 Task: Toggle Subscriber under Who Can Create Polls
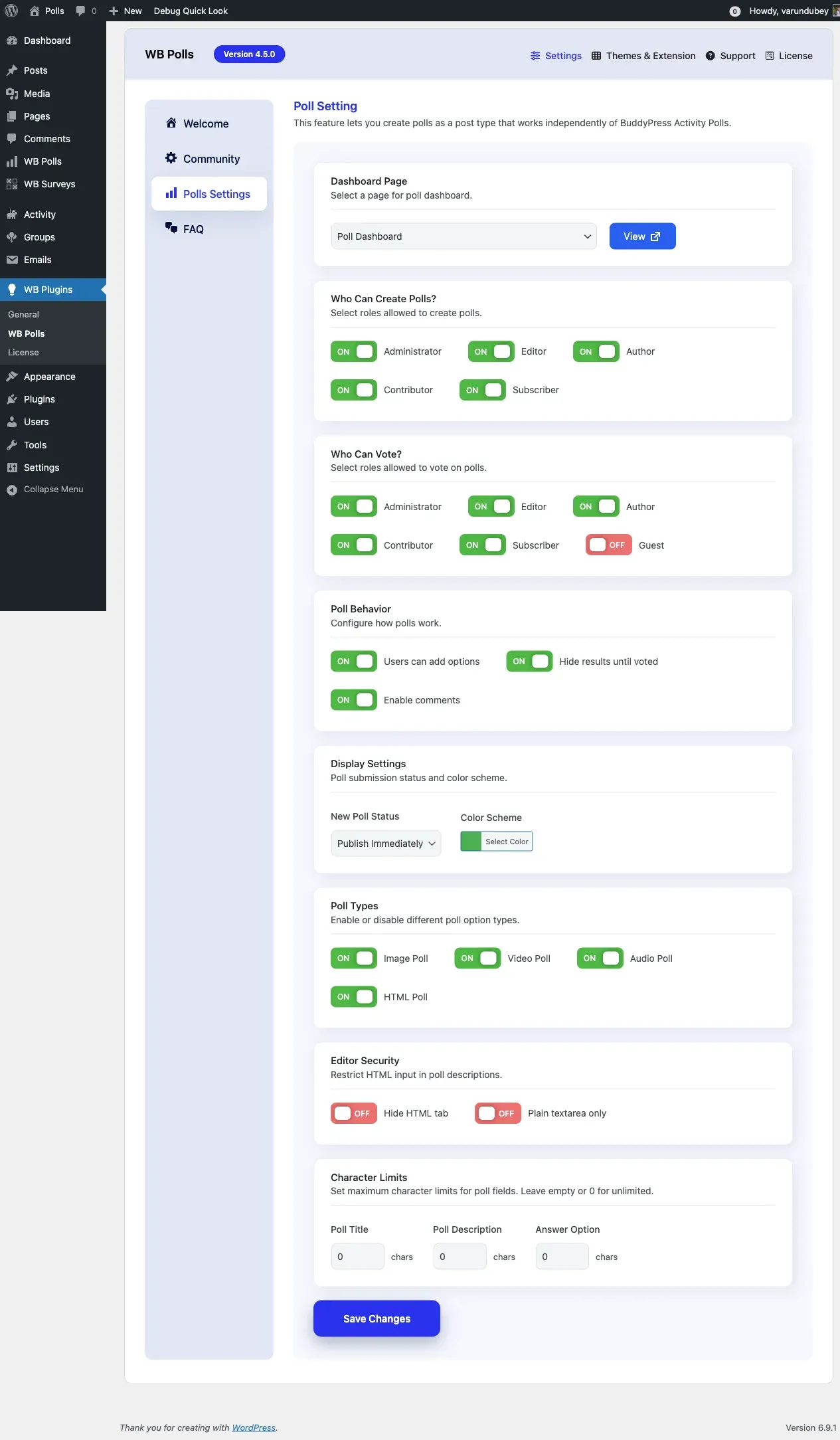click(x=483, y=390)
